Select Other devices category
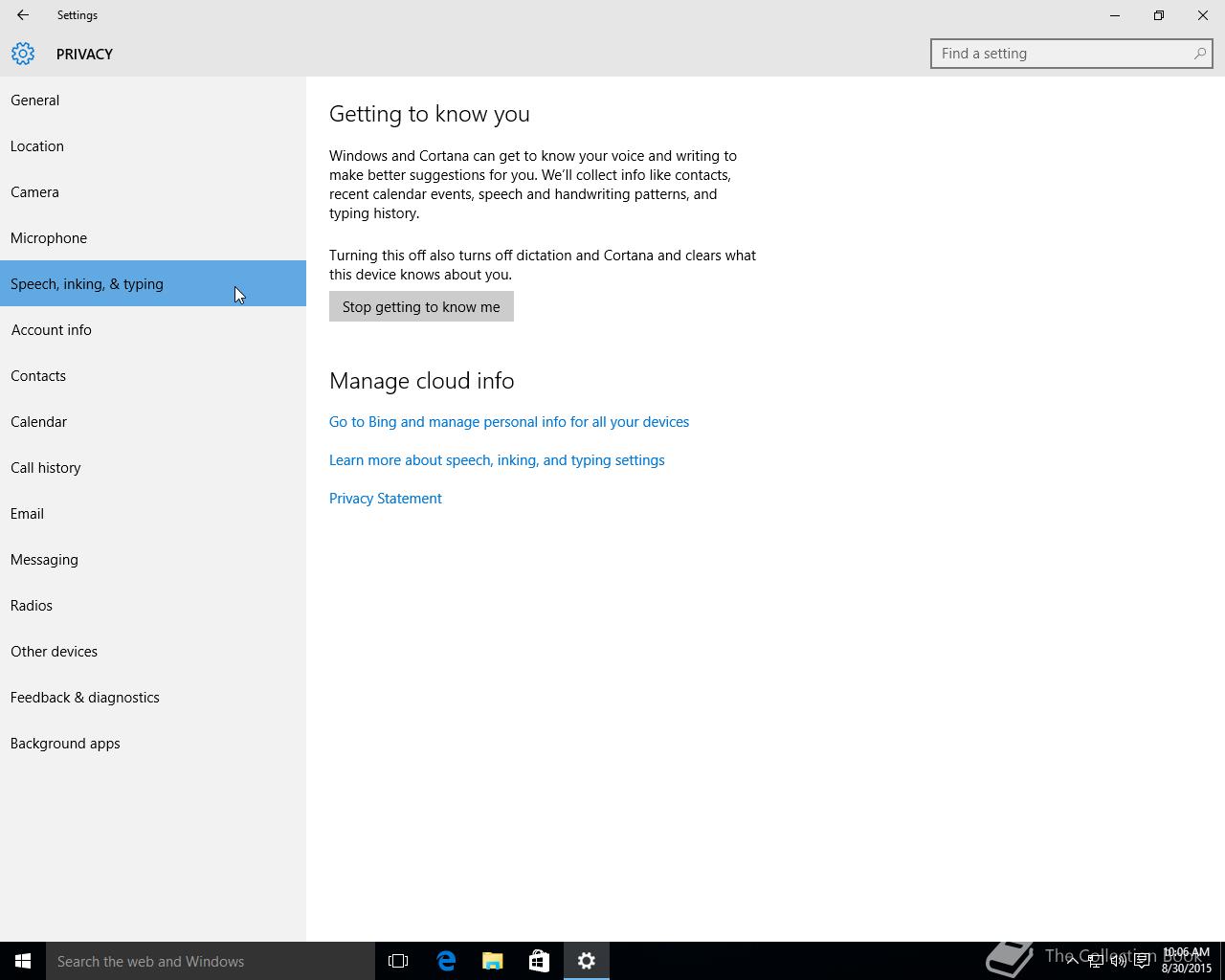This screenshot has width=1225, height=980. 153,651
